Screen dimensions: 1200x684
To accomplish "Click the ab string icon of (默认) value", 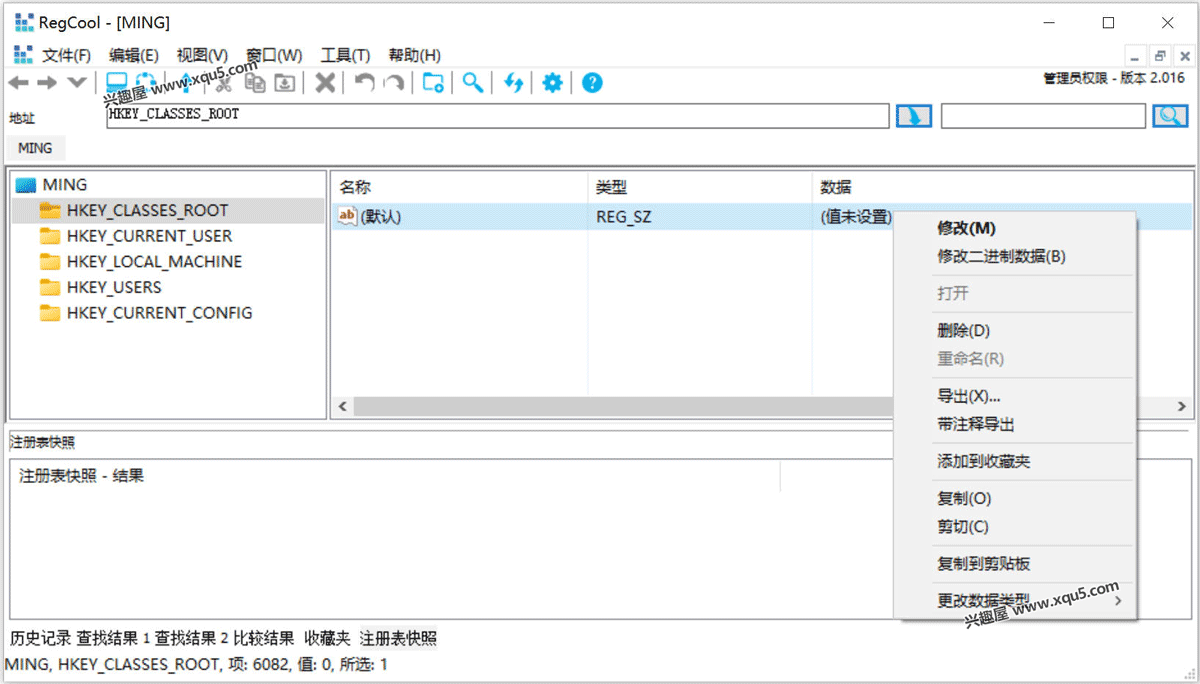I will [348, 216].
